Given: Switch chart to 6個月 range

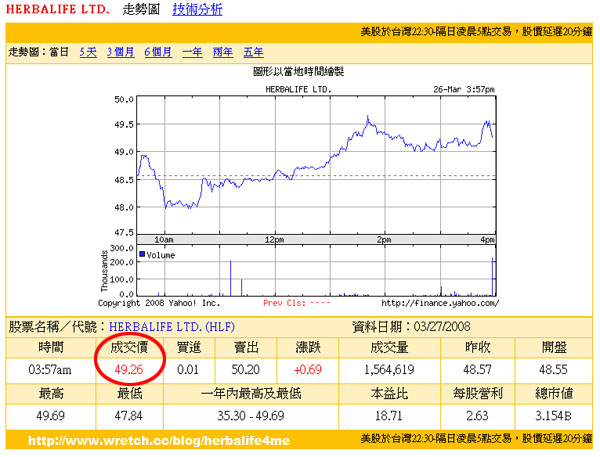Looking at the screenshot, I should (158, 52).
